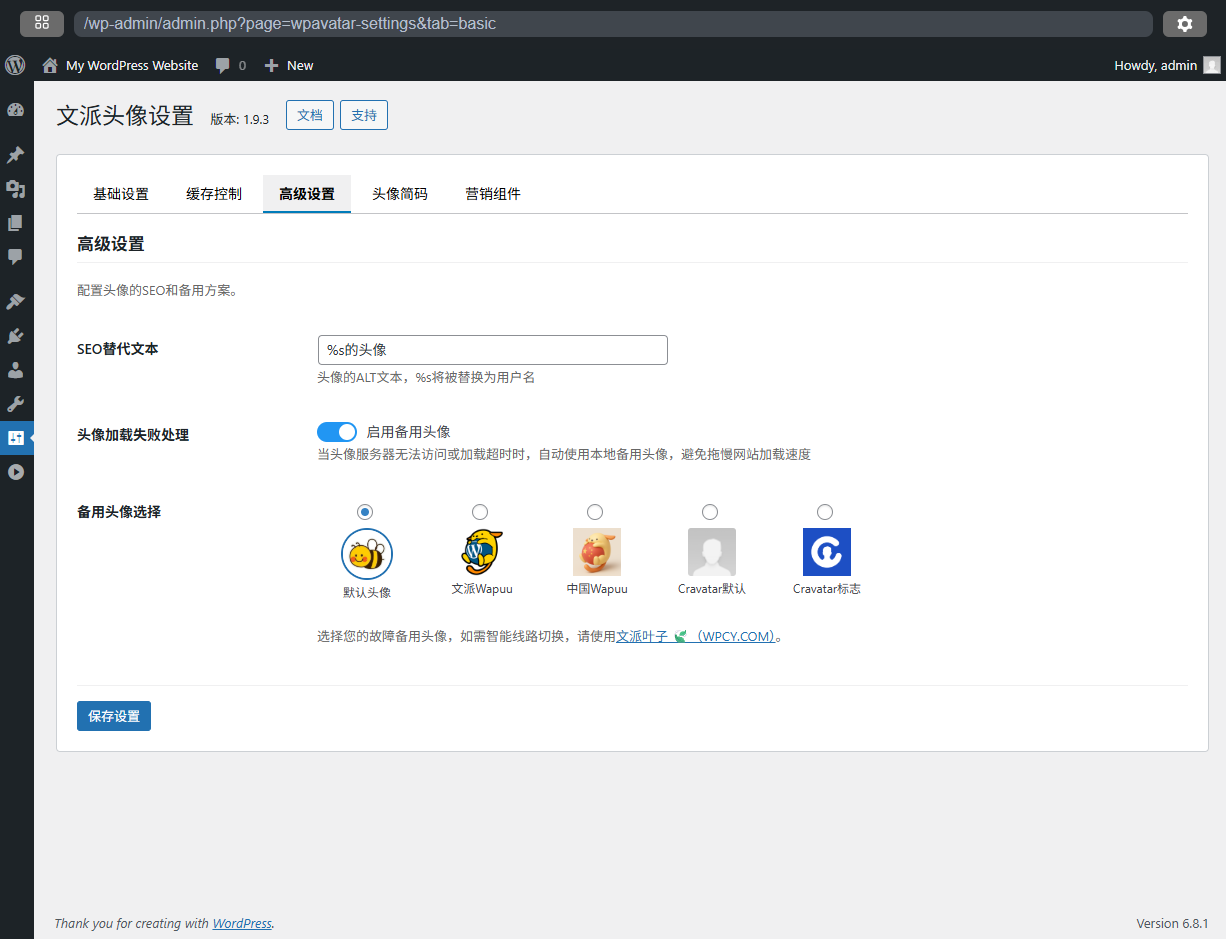Click the 文派Wapuu avatar image
1226x939 pixels.
coord(482,552)
